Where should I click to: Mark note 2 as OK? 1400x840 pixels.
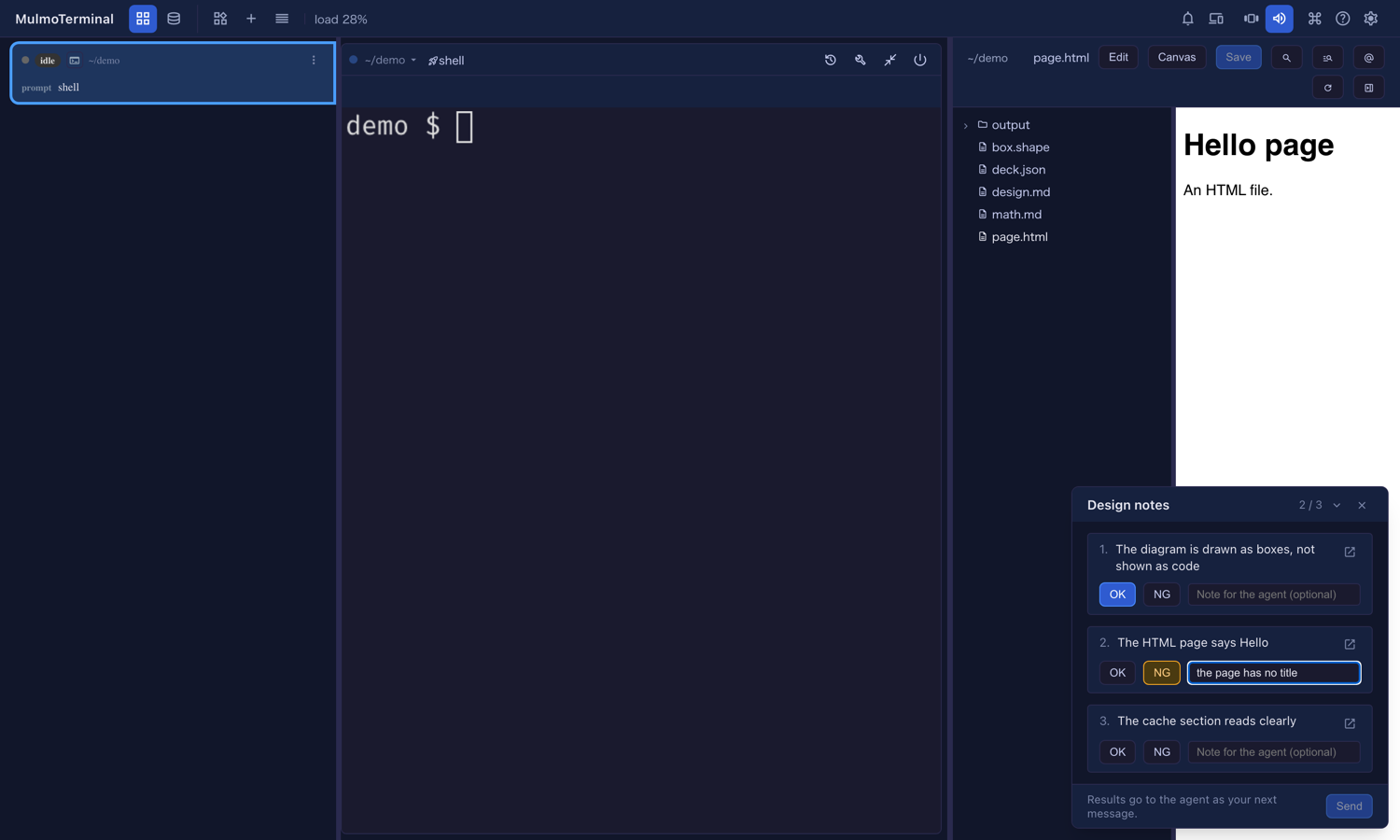(1117, 673)
